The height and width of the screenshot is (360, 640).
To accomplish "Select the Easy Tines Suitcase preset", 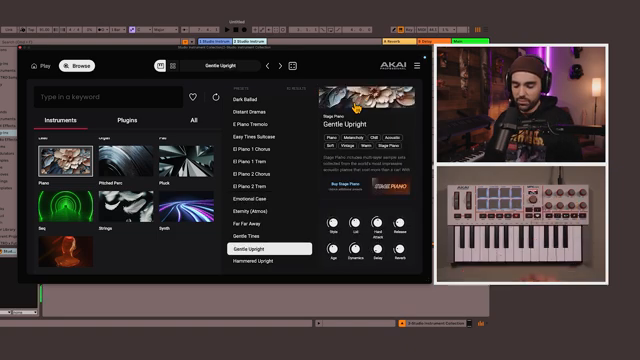I will (254, 137).
